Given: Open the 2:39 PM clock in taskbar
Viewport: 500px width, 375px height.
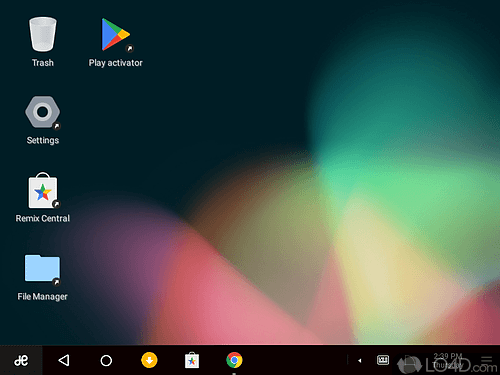Looking at the screenshot, I should click(448, 360).
